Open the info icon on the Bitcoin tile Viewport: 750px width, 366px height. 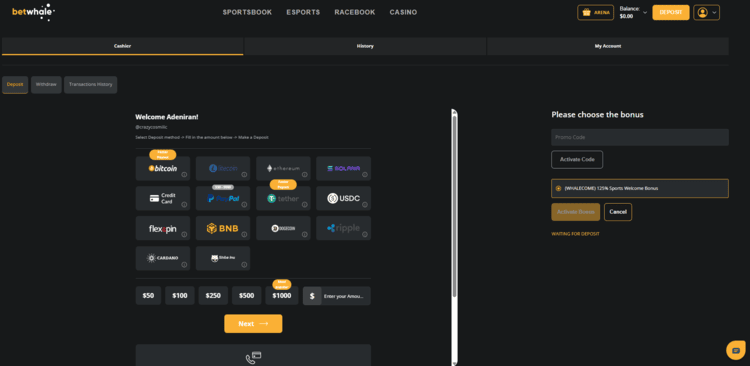click(184, 175)
